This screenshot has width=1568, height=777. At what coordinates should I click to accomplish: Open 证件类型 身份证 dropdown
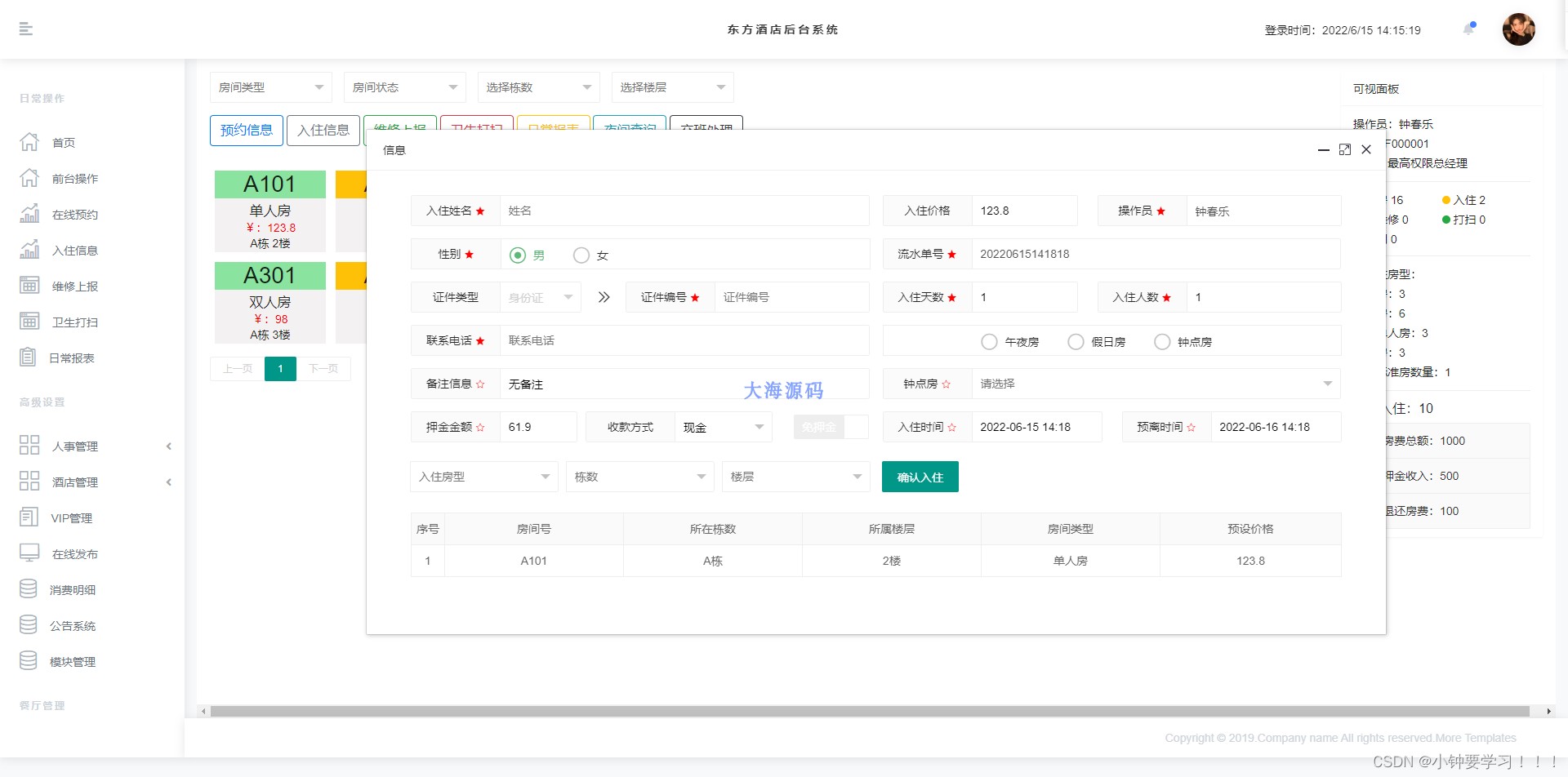tap(541, 297)
